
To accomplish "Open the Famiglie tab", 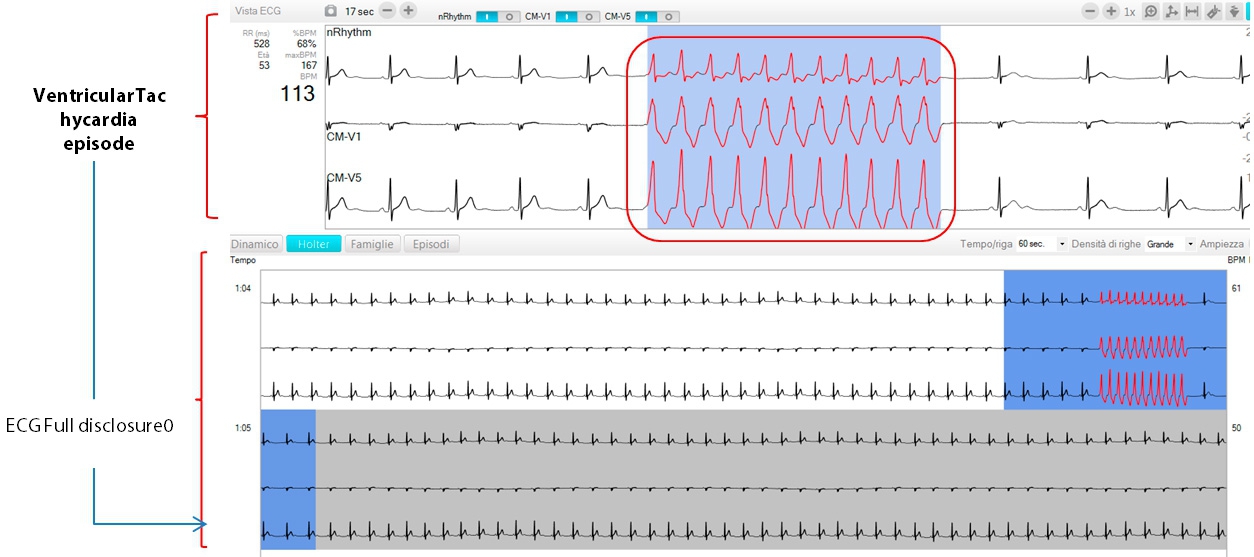I will [373, 244].
